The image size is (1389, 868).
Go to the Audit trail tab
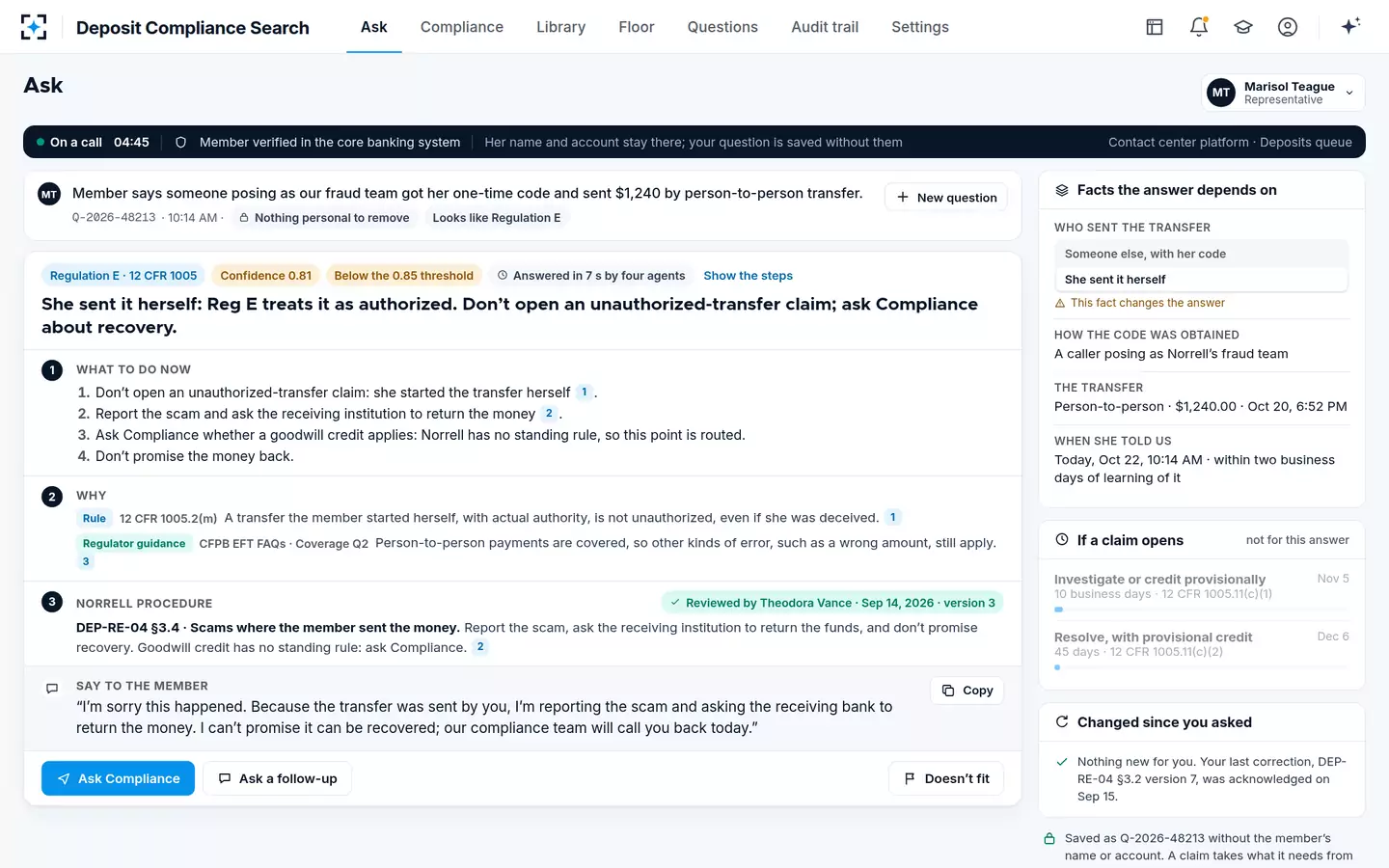(x=825, y=27)
